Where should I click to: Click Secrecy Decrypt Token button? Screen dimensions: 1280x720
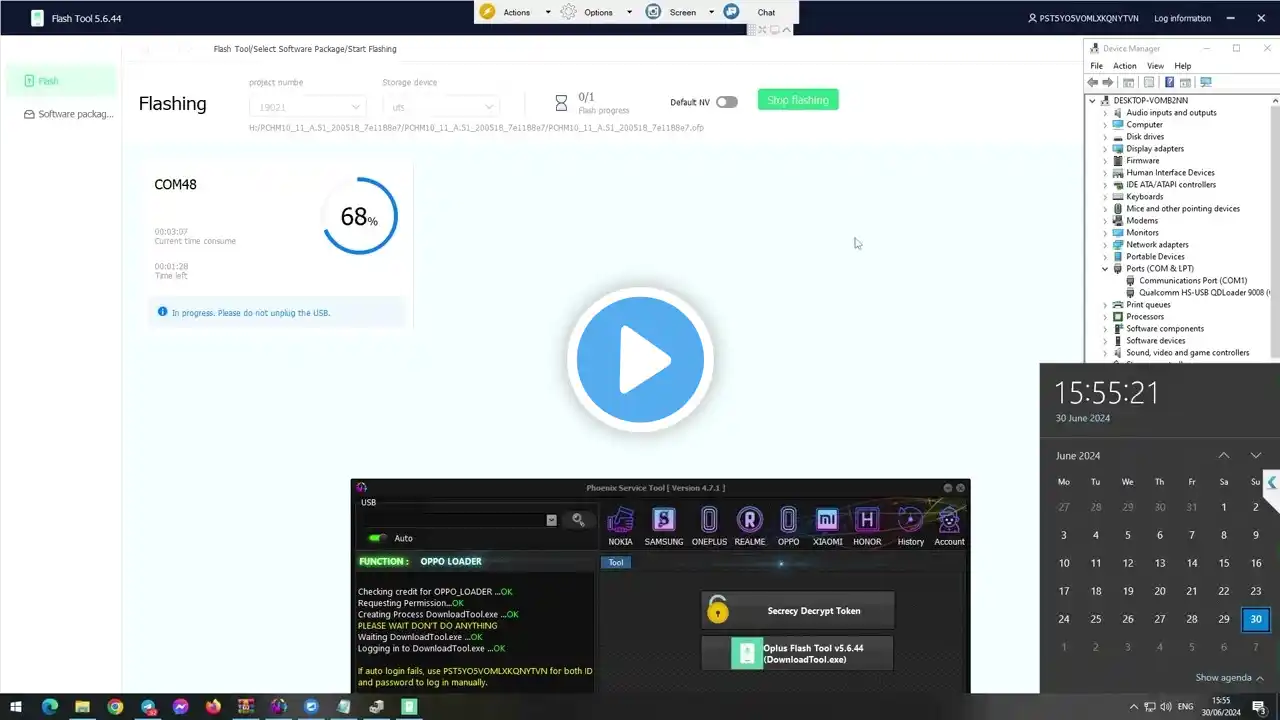coord(798,610)
